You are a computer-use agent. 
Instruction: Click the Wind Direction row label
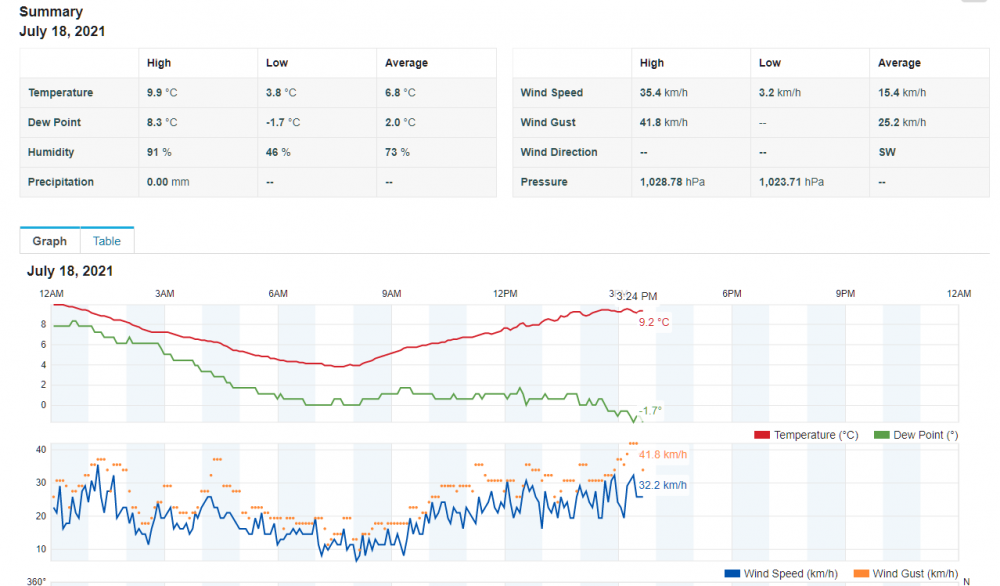(559, 153)
